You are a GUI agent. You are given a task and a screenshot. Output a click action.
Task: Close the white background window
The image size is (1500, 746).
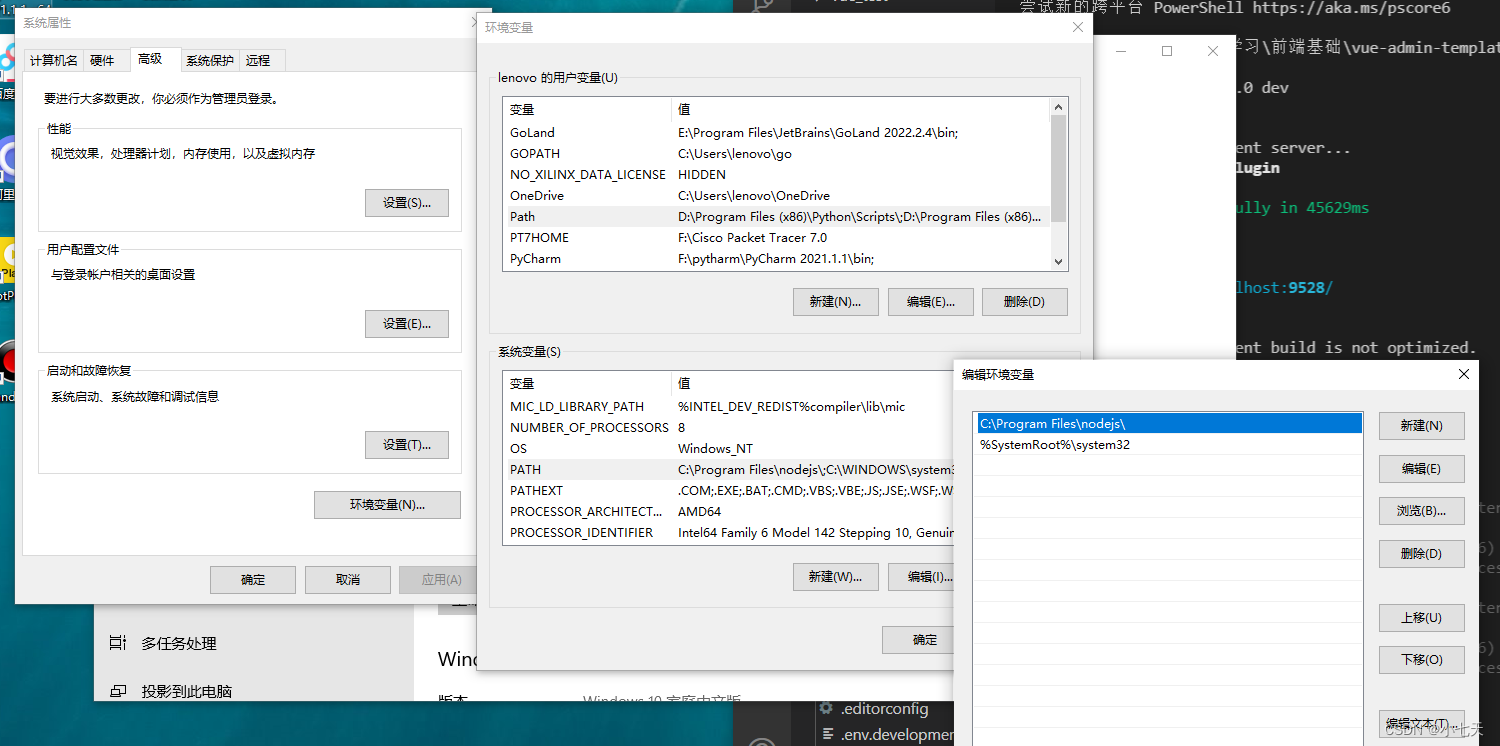[1213, 51]
